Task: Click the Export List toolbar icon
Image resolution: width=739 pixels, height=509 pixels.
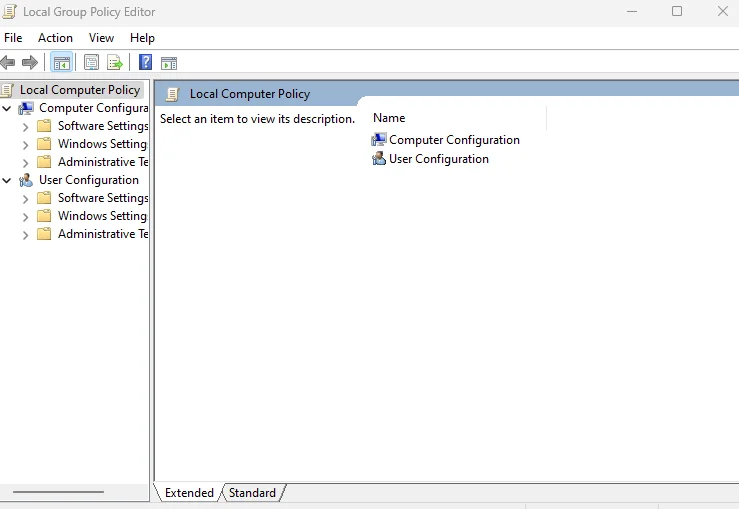Action: tap(115, 63)
